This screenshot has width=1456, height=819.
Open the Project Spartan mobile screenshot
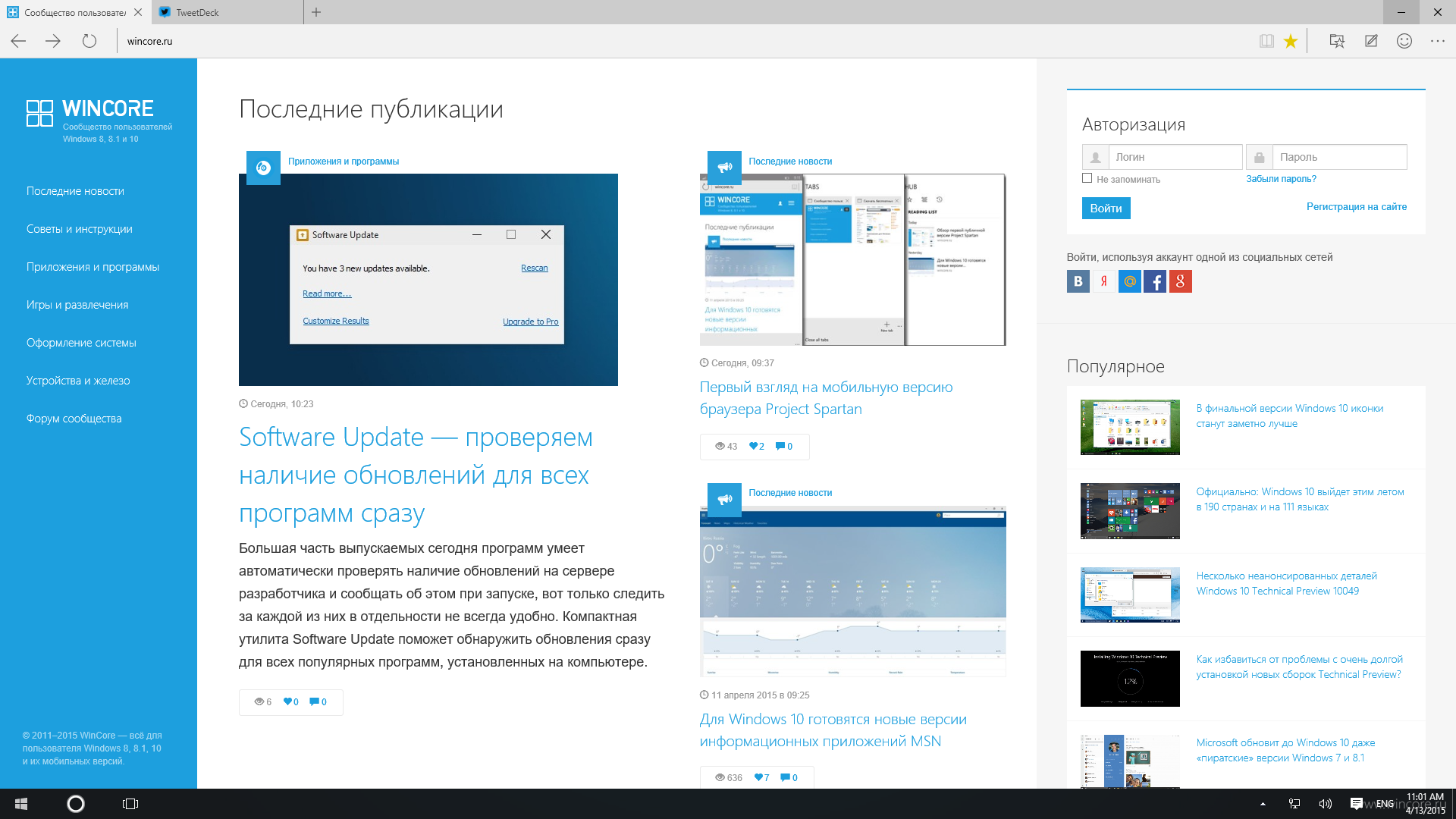853,260
